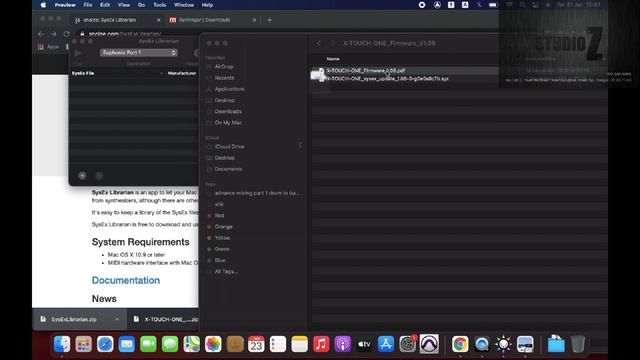This screenshot has height=360, width=640.
Task: Click remove (−) button in SysEx Librarian
Action: point(99,176)
